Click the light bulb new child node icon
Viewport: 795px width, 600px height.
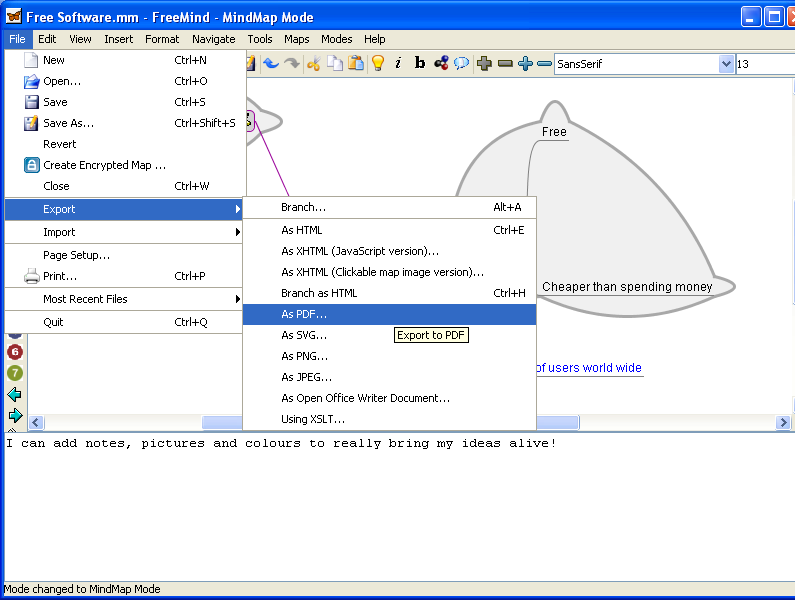[x=378, y=63]
